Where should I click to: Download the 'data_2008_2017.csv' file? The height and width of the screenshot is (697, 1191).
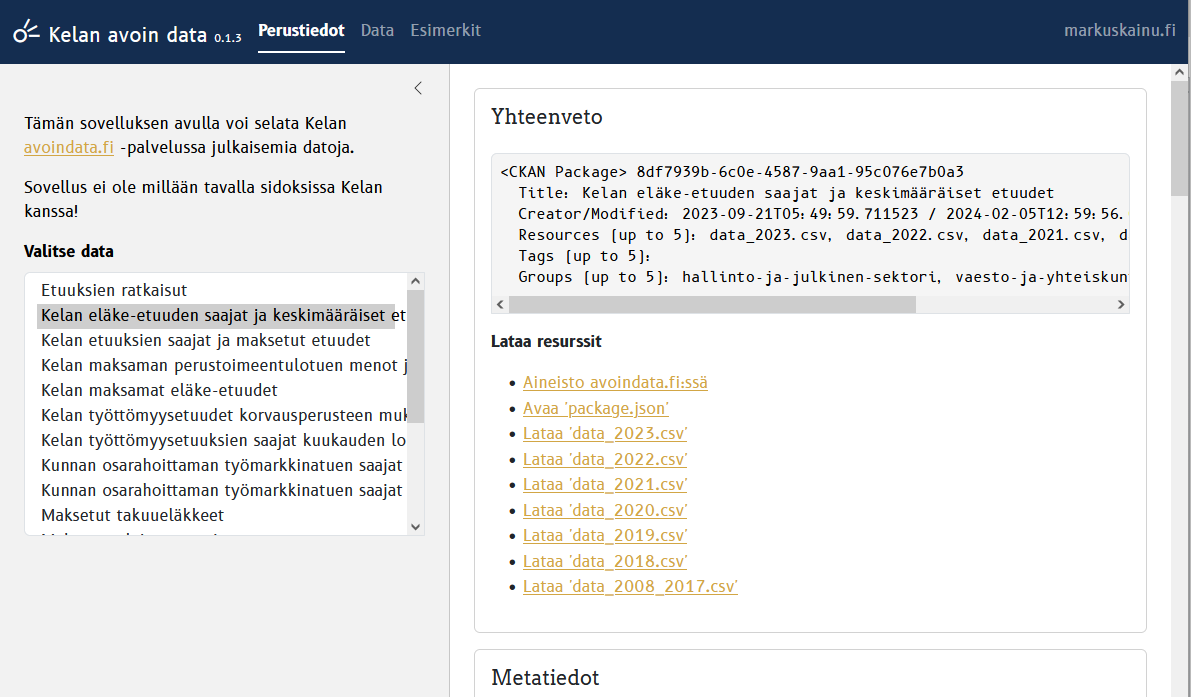(630, 587)
